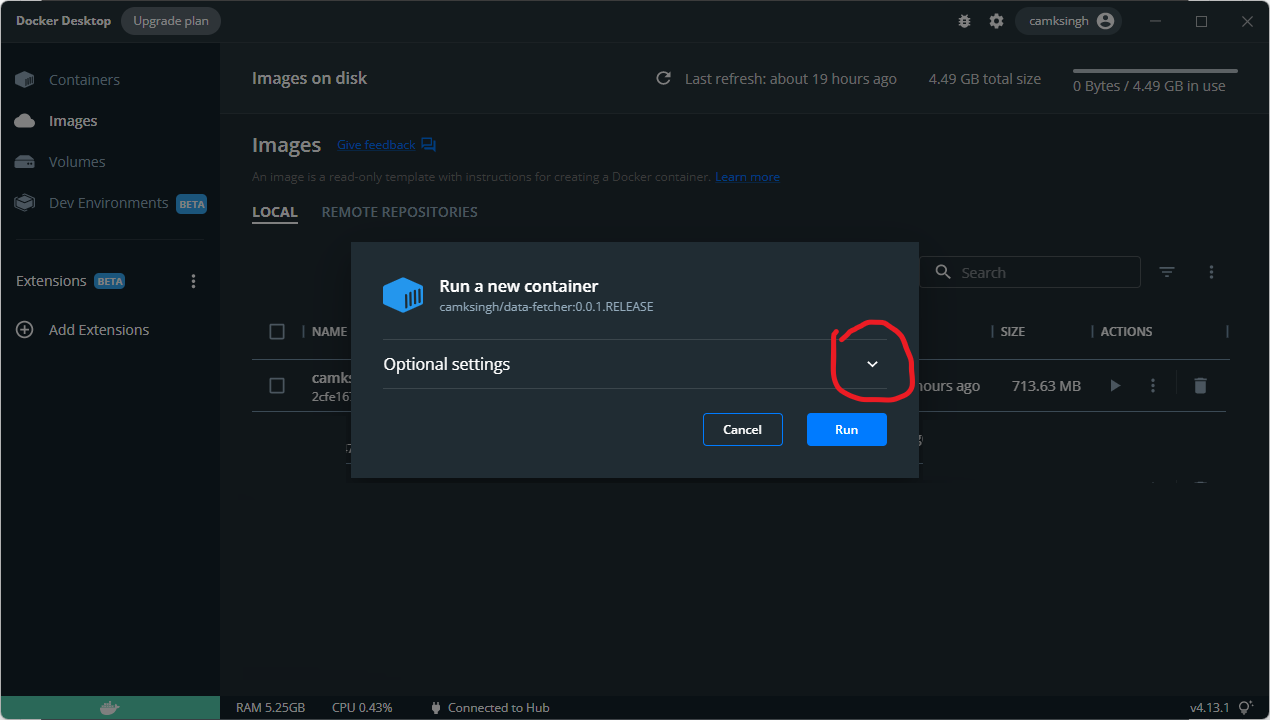Viewport: 1270px width, 720px height.
Task: Click the feedback chat icon
Action: 429,145
